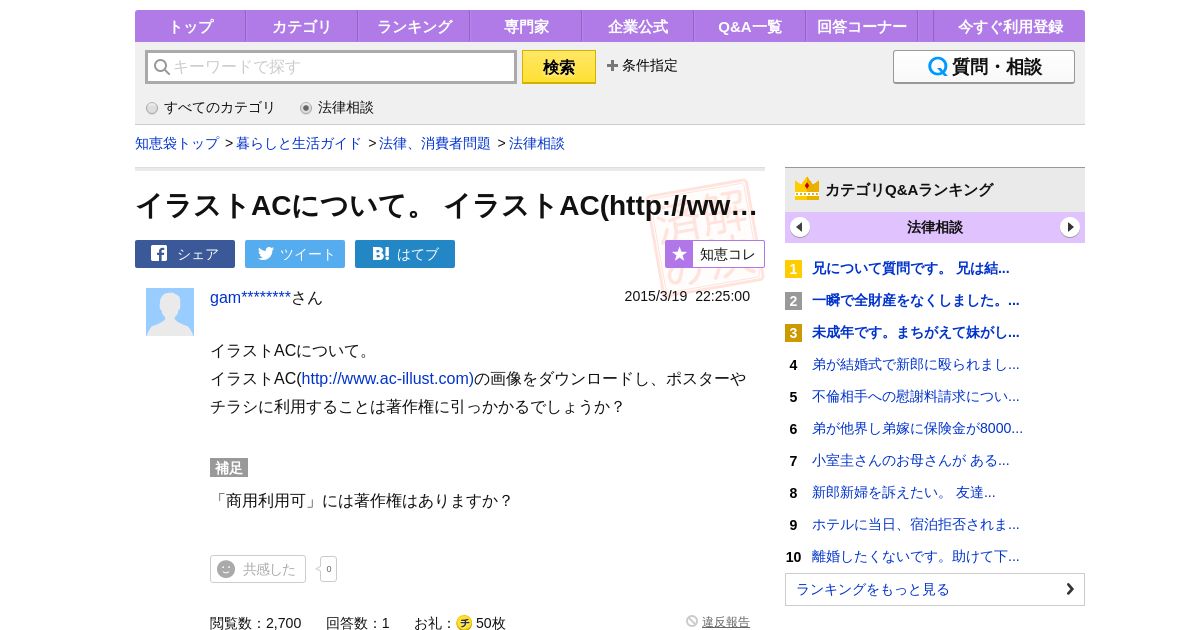Image resolution: width=1200 pixels, height=630 pixels.
Task: Open the Q&A一覧 menu tab
Action: pyautogui.click(x=750, y=27)
